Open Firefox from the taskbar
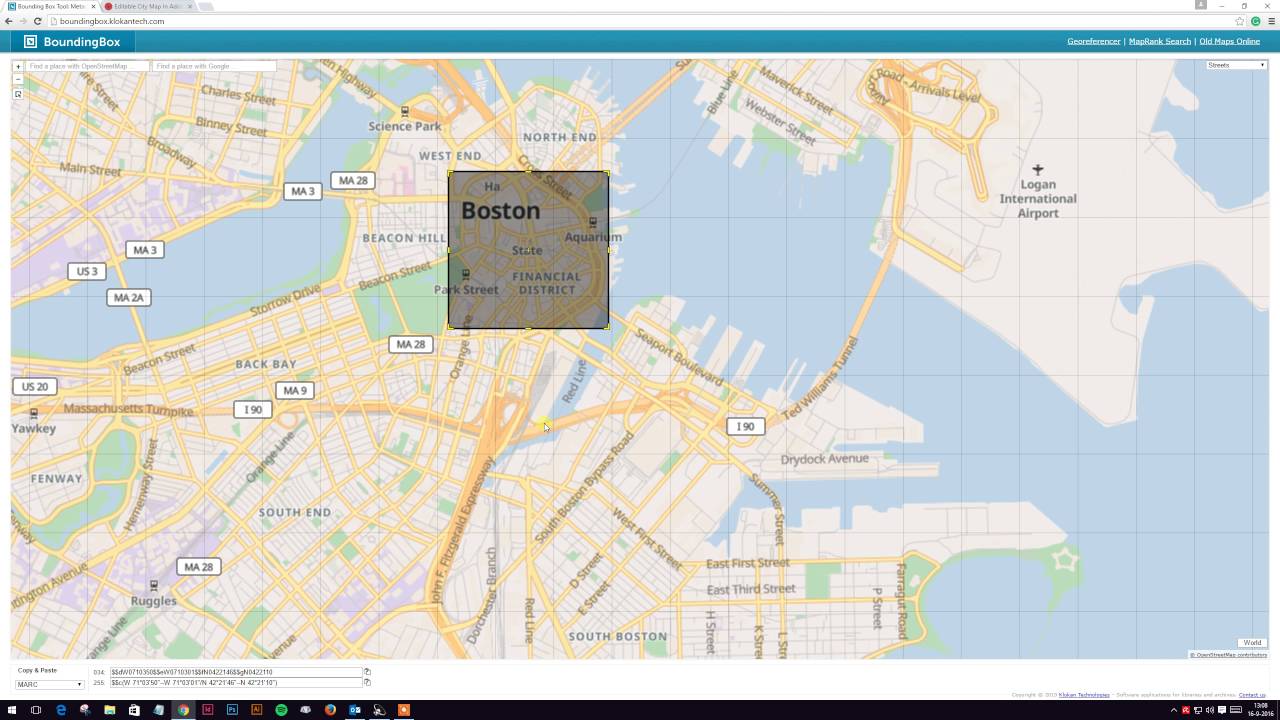Viewport: 1280px width, 720px height. point(330,710)
